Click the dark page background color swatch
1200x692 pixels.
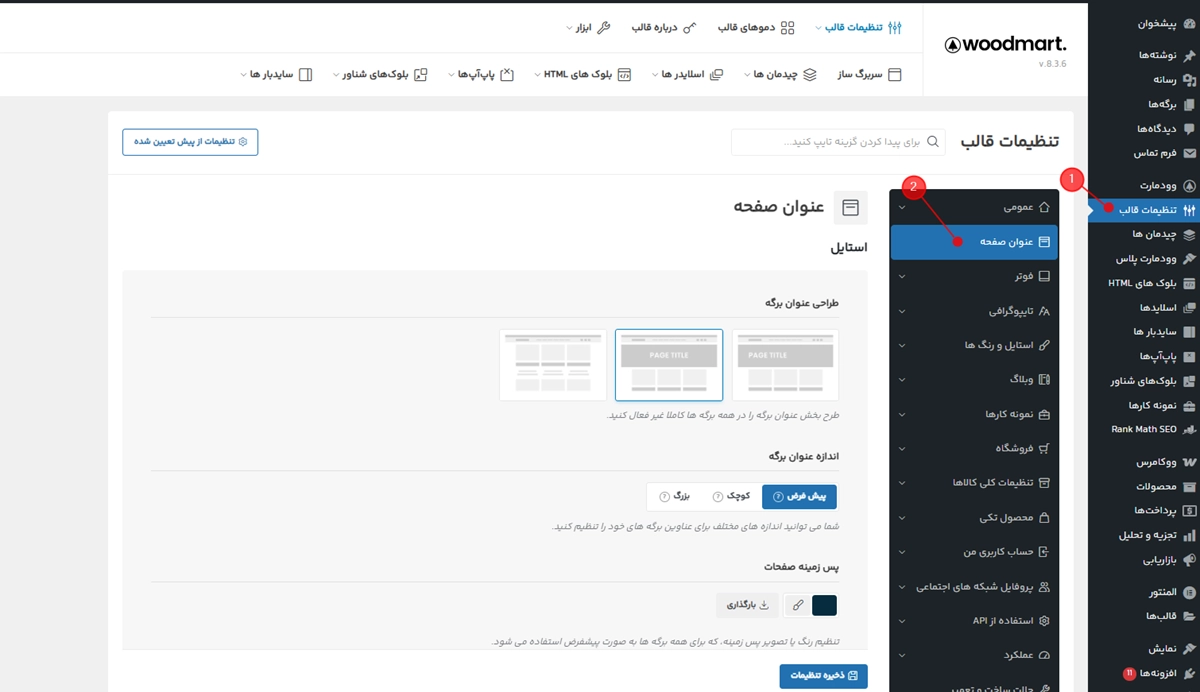point(823,604)
